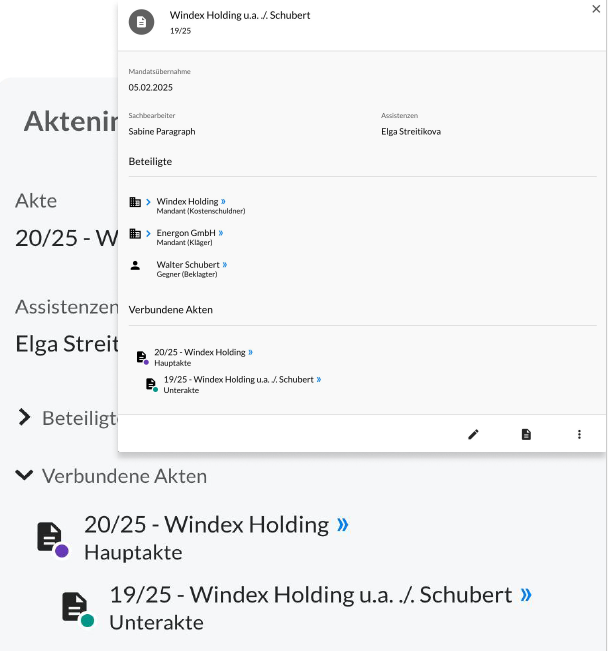Viewport: 608px width, 651px height.
Task: Expand the Energon GmbH participant entry
Action: pos(148,233)
